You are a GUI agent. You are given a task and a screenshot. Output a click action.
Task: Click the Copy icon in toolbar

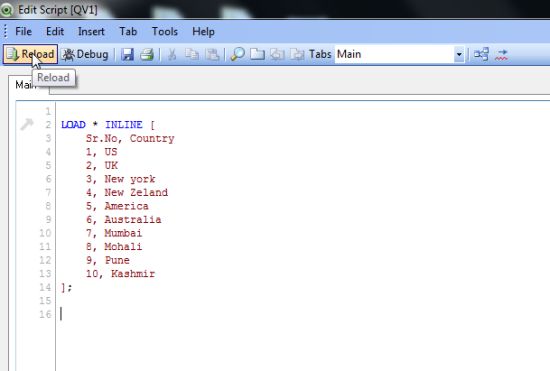coord(192,55)
